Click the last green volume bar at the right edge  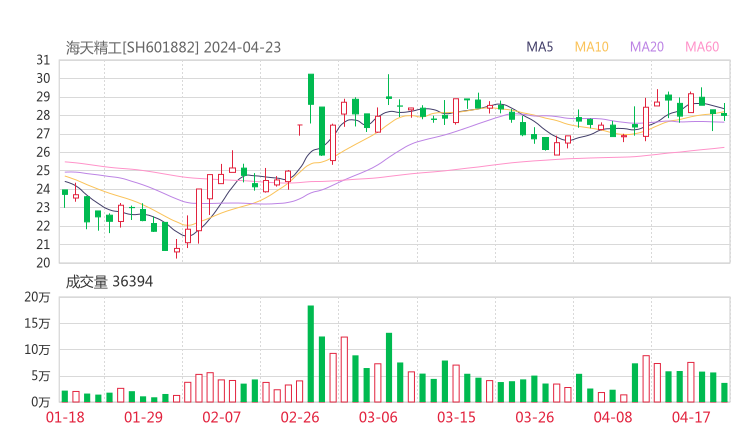(x=724, y=393)
